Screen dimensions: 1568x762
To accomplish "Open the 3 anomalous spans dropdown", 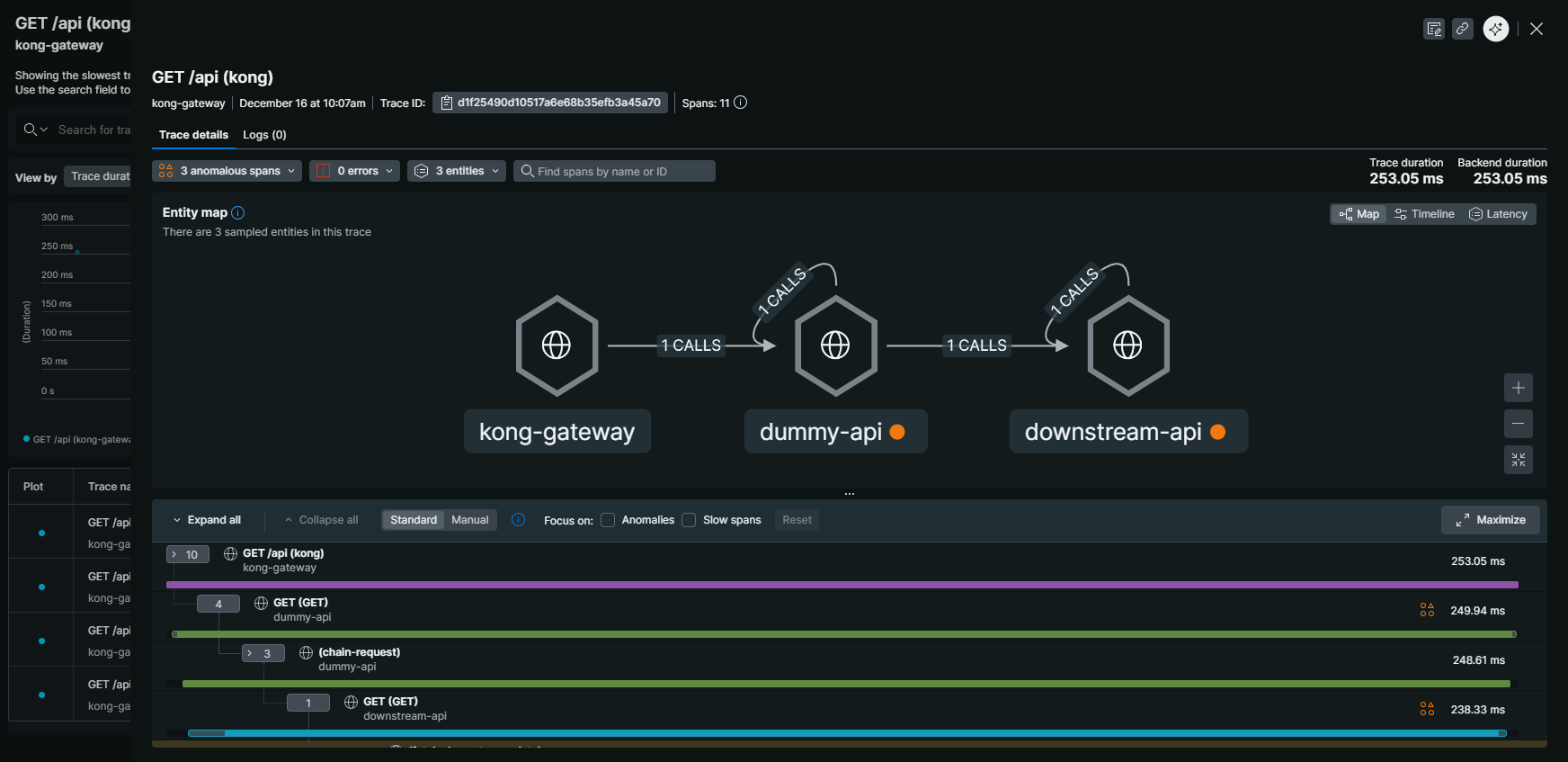I will (227, 171).
